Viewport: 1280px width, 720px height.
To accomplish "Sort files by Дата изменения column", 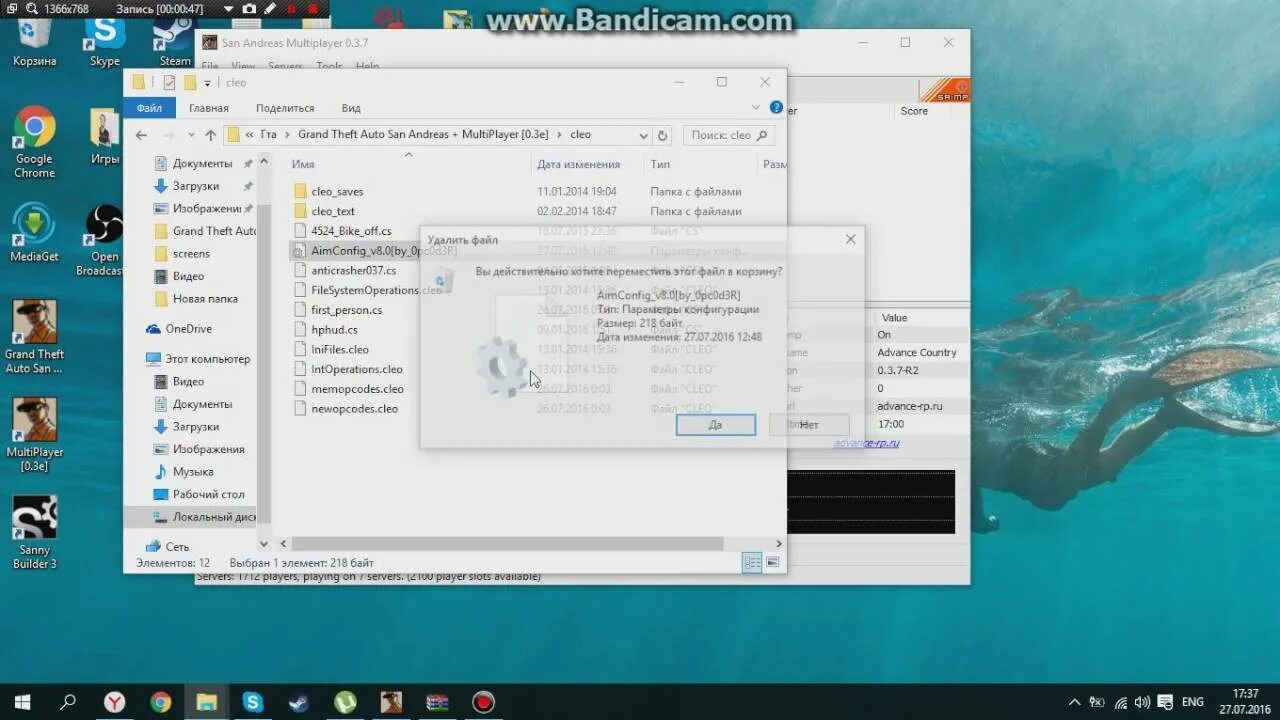I will [578, 164].
